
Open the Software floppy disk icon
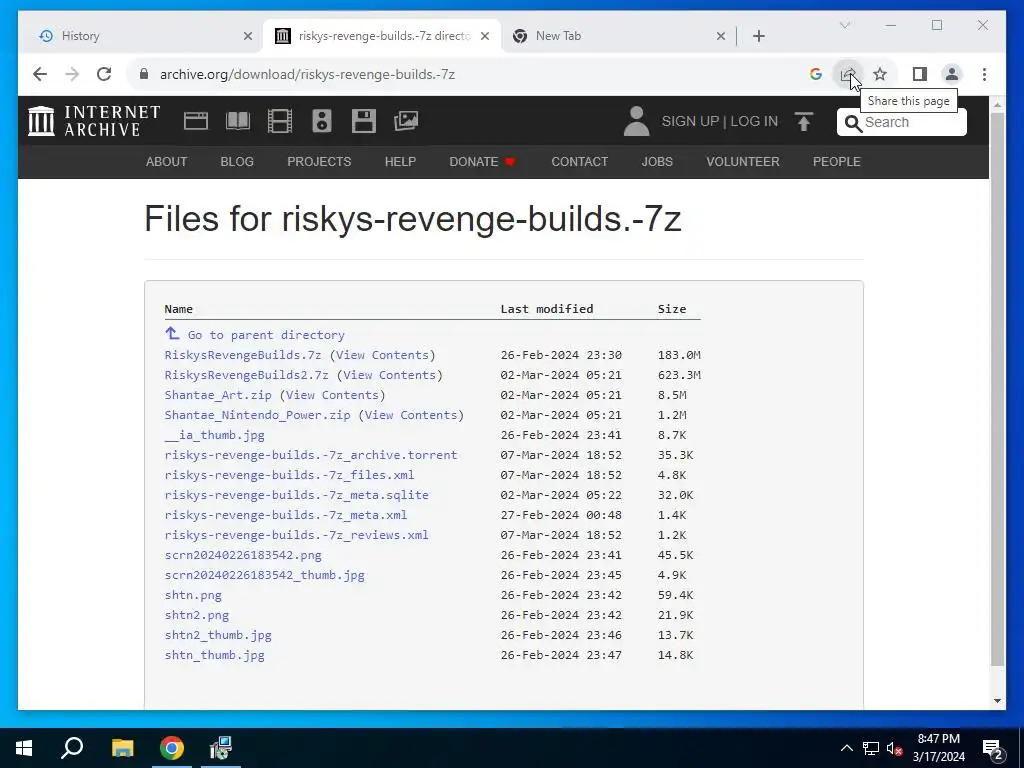coord(364,121)
